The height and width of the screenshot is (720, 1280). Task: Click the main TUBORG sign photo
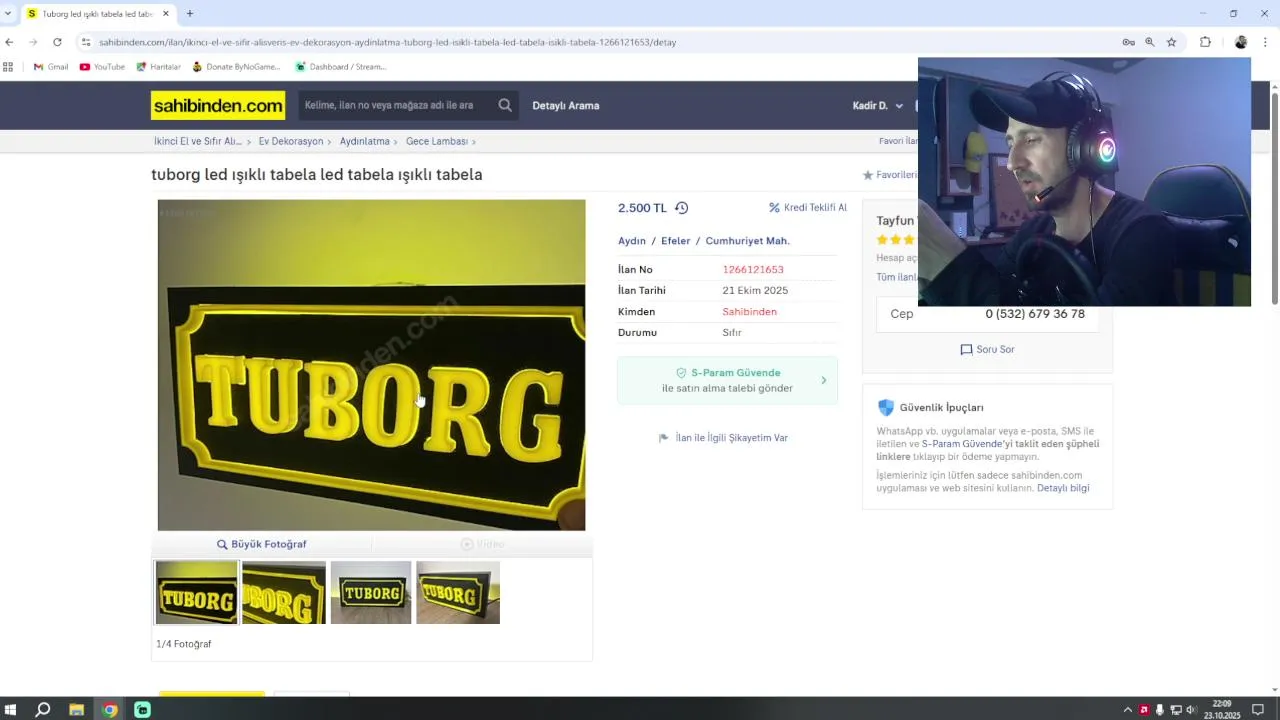[371, 365]
